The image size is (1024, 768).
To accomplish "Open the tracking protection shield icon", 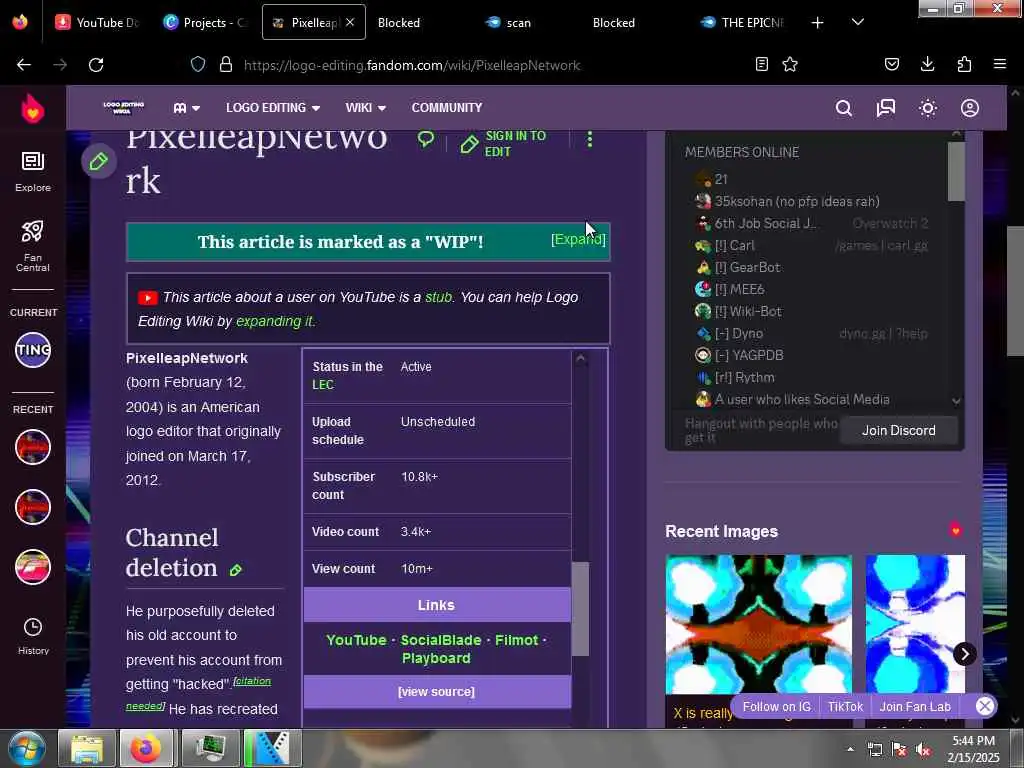I will (198, 65).
